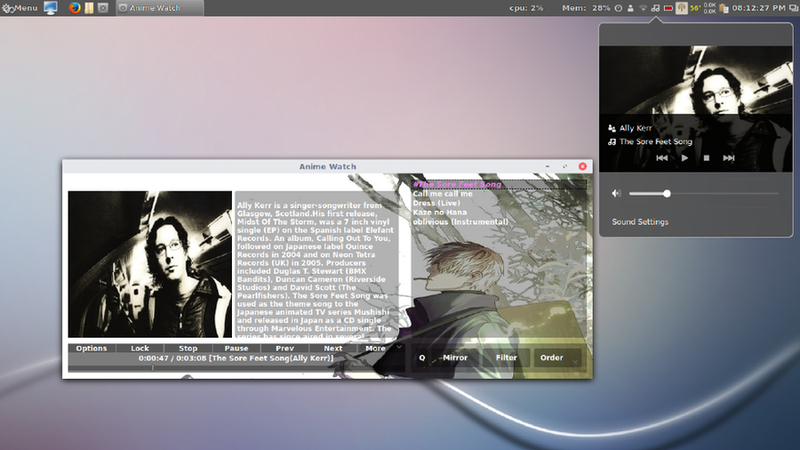Click the window list icon beside the clock

pos(793,8)
